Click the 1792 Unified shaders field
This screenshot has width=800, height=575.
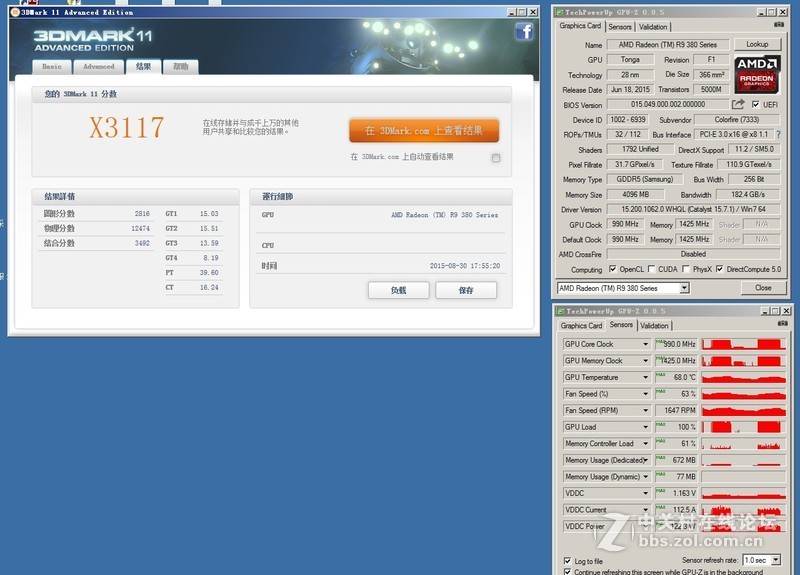coord(640,149)
